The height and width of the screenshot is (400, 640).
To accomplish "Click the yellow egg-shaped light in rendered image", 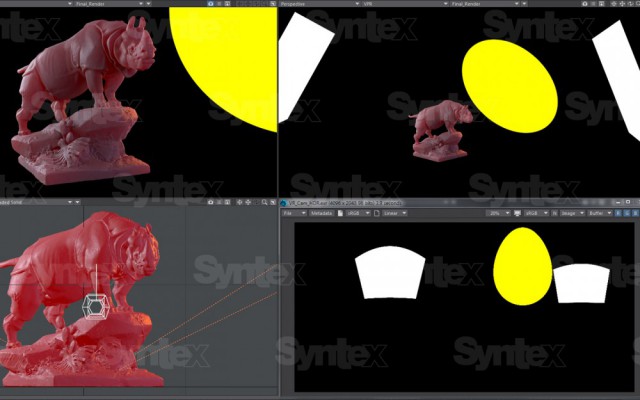I will click(522, 266).
